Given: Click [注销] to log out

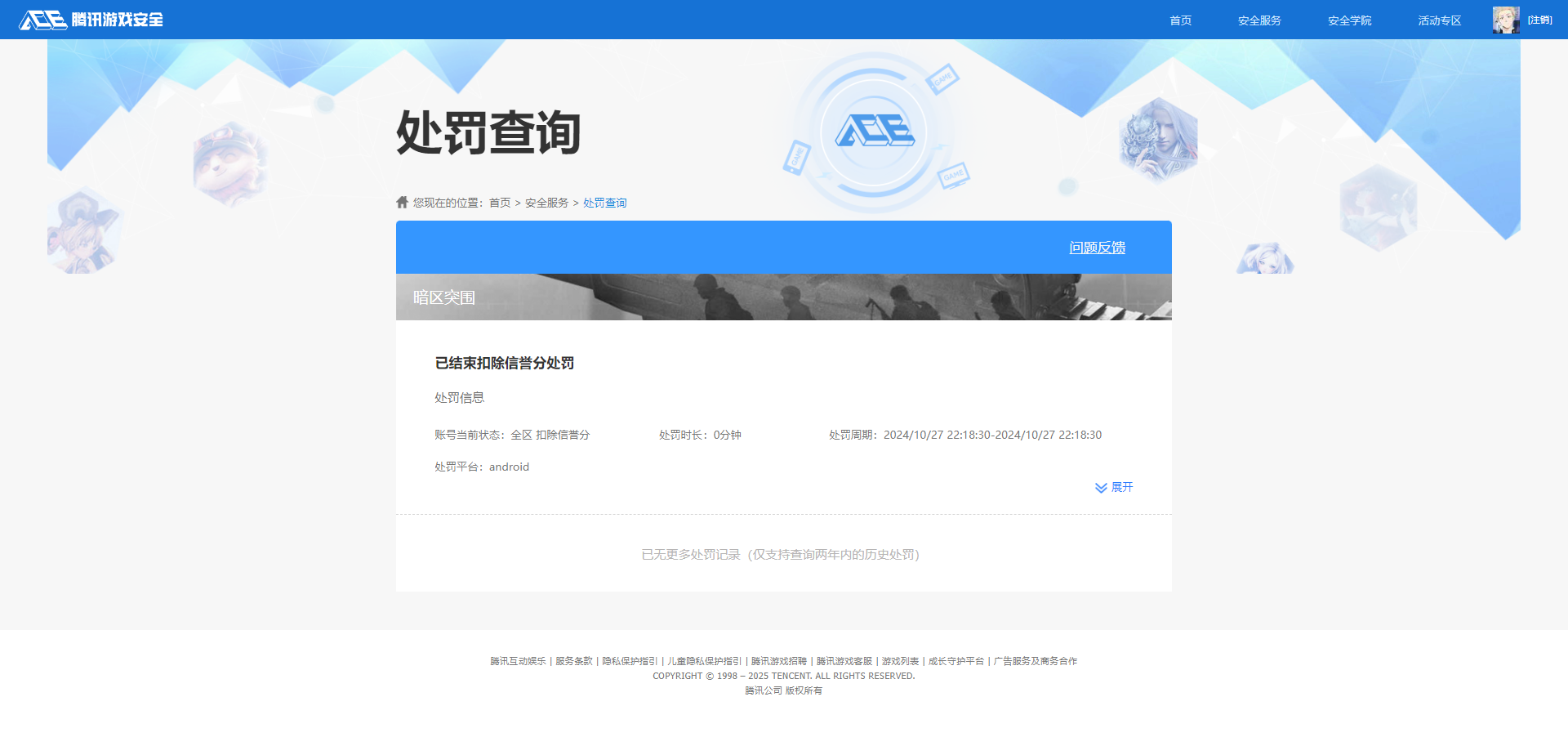Looking at the screenshot, I should point(1540,19).
